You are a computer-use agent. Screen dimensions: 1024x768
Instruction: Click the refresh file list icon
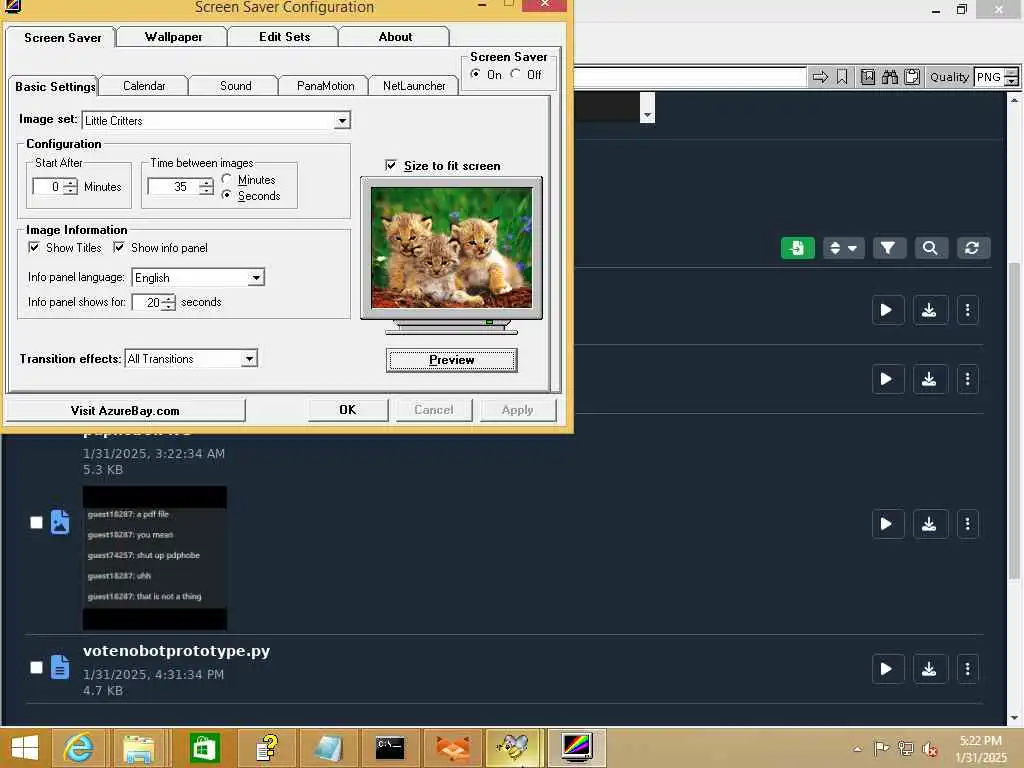click(x=972, y=248)
